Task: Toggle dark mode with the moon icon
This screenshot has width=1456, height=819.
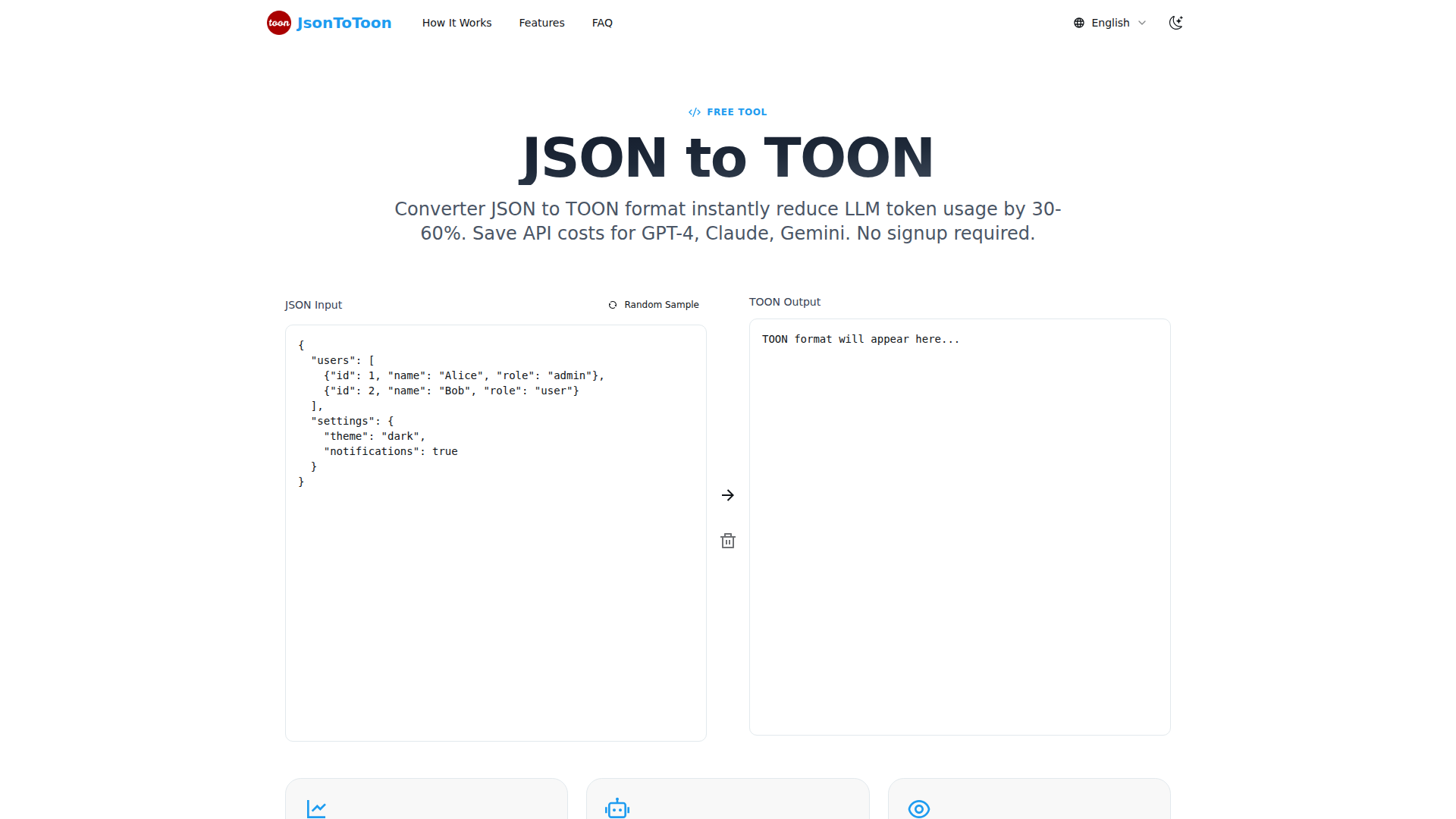Action: tap(1175, 23)
